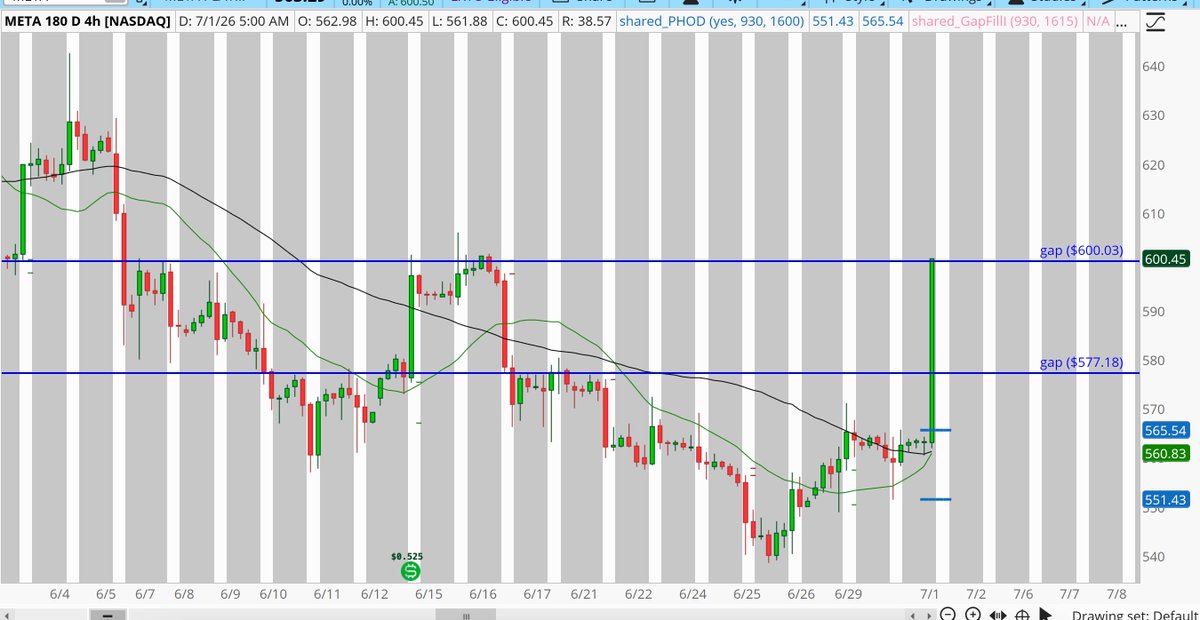
Task: Click the green 560.83 price axis bubble
Action: 1168,453
